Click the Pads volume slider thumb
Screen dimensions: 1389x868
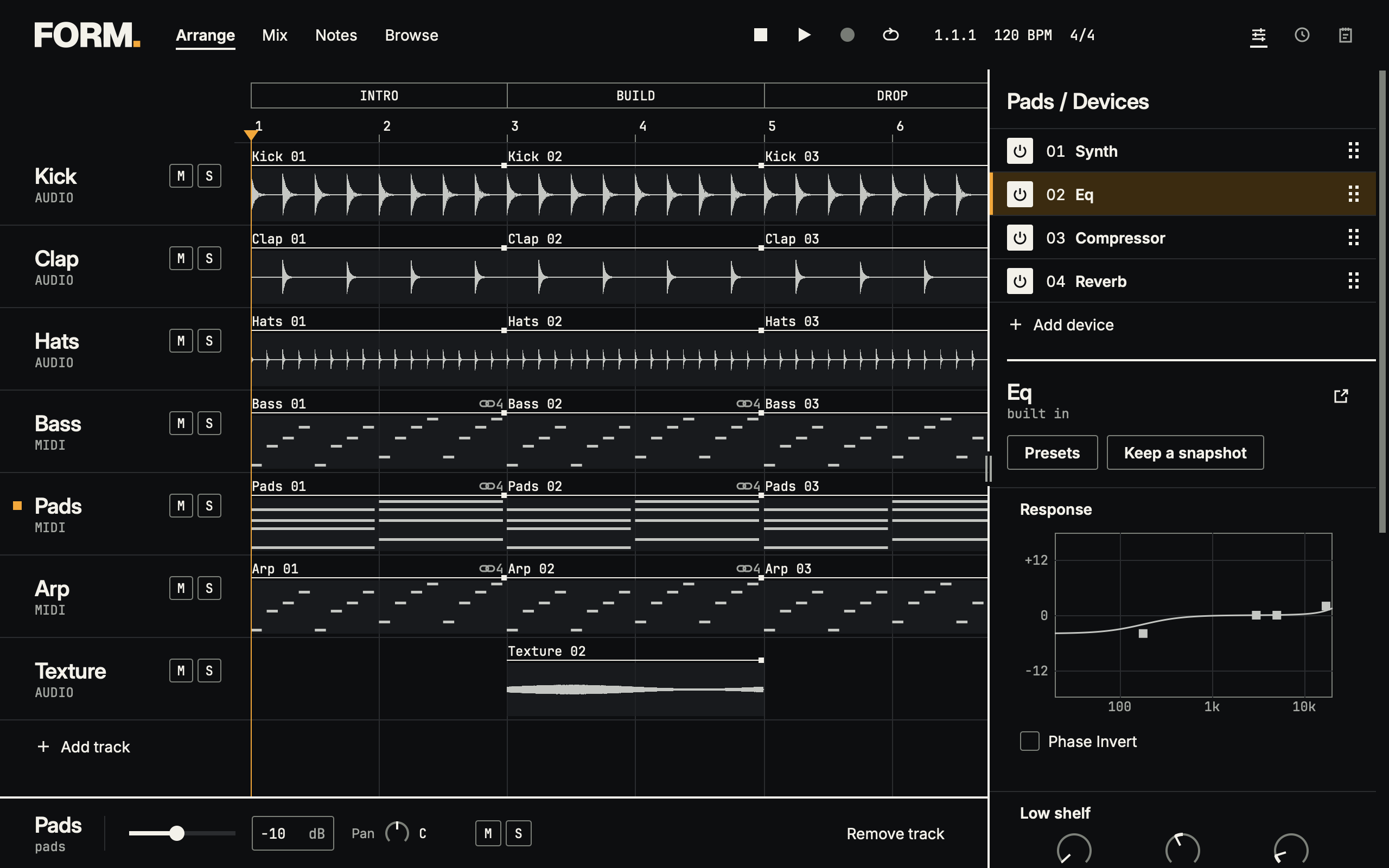177,833
